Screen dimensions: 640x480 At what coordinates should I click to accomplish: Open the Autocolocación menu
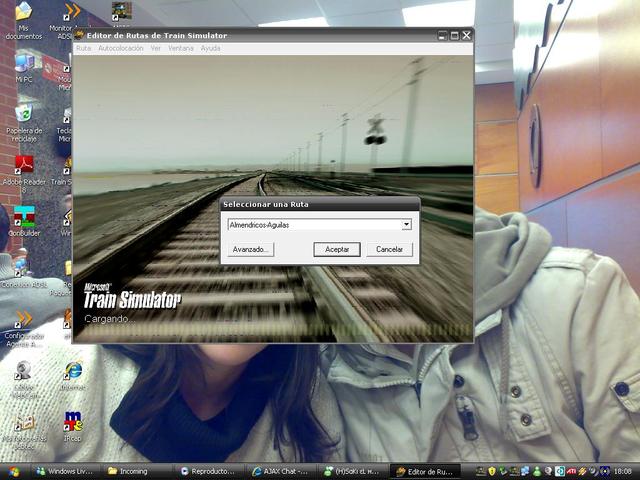(x=120, y=48)
